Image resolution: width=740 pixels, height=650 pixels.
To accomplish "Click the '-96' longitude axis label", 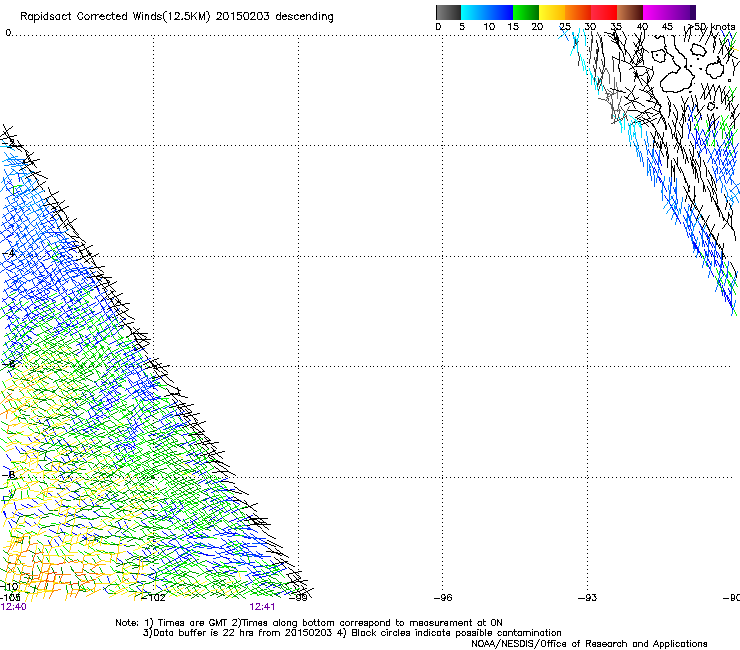I will click(443, 598).
